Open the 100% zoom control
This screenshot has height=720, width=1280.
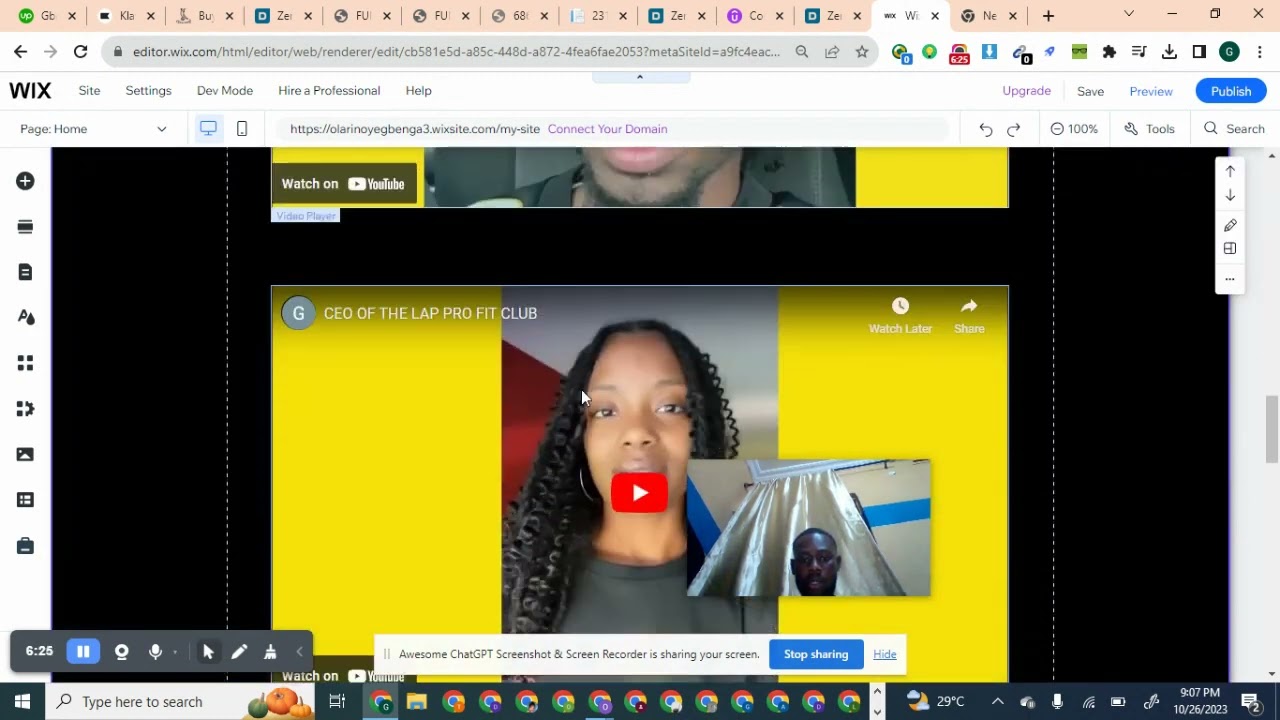coord(1074,129)
